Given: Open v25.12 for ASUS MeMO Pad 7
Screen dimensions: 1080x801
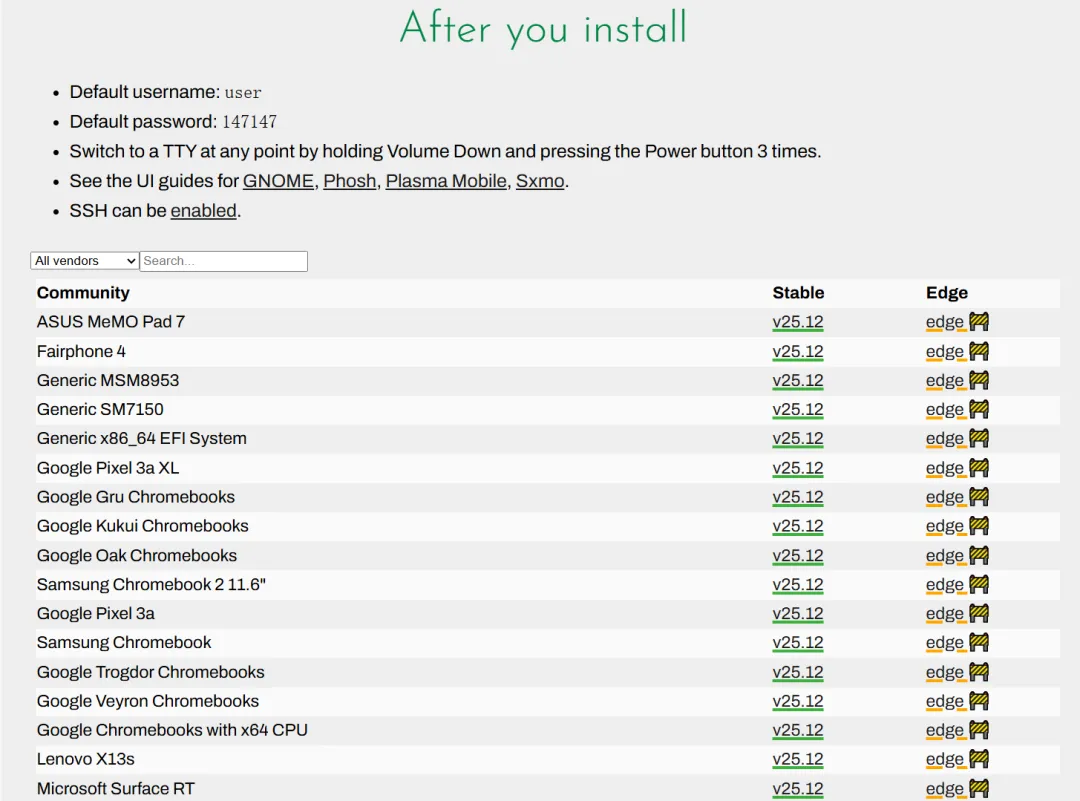Looking at the screenshot, I should (798, 322).
